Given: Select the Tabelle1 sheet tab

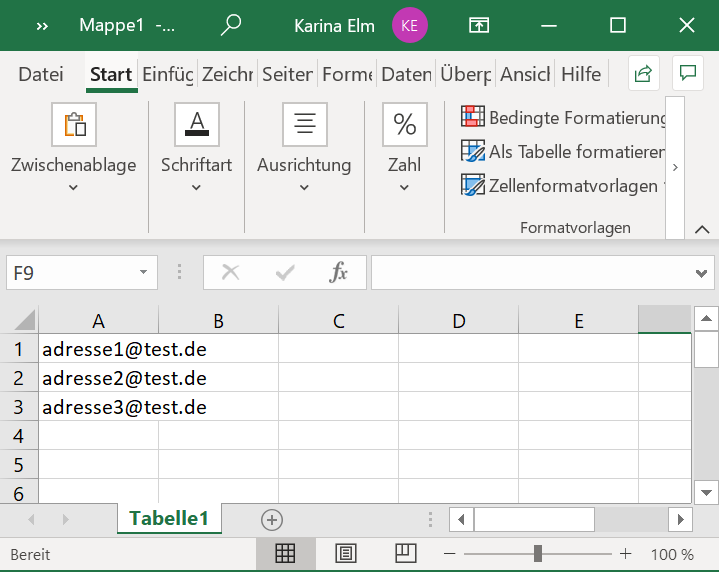Looking at the screenshot, I should click(x=169, y=518).
